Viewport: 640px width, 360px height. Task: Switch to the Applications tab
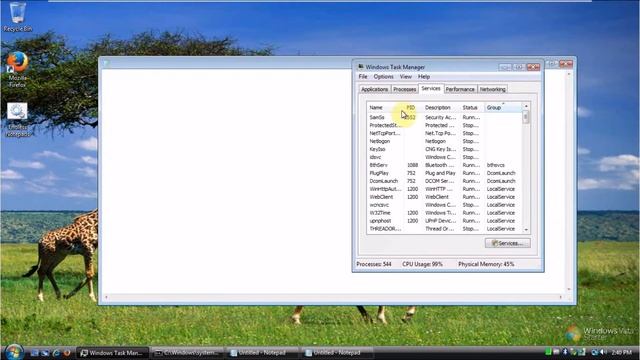point(375,89)
